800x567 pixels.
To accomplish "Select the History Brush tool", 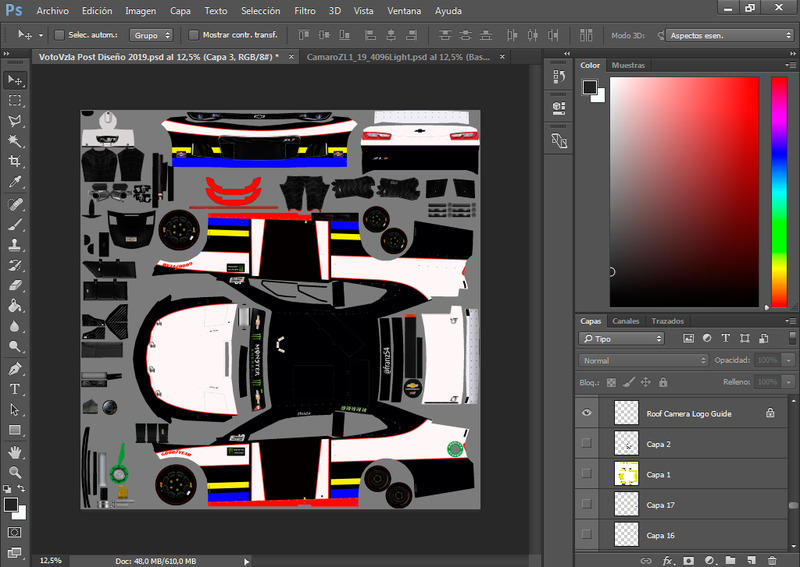I will [x=15, y=265].
